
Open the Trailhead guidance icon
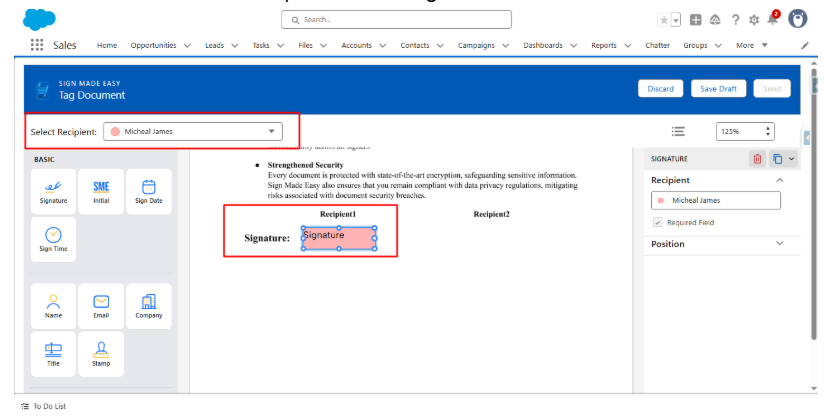click(715, 20)
